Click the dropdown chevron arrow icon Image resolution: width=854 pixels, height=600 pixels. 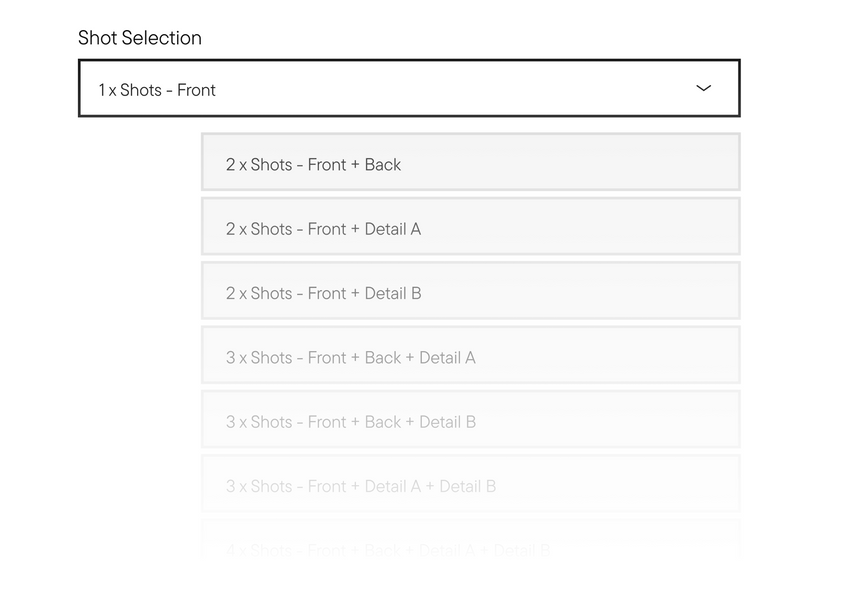[x=703, y=88]
